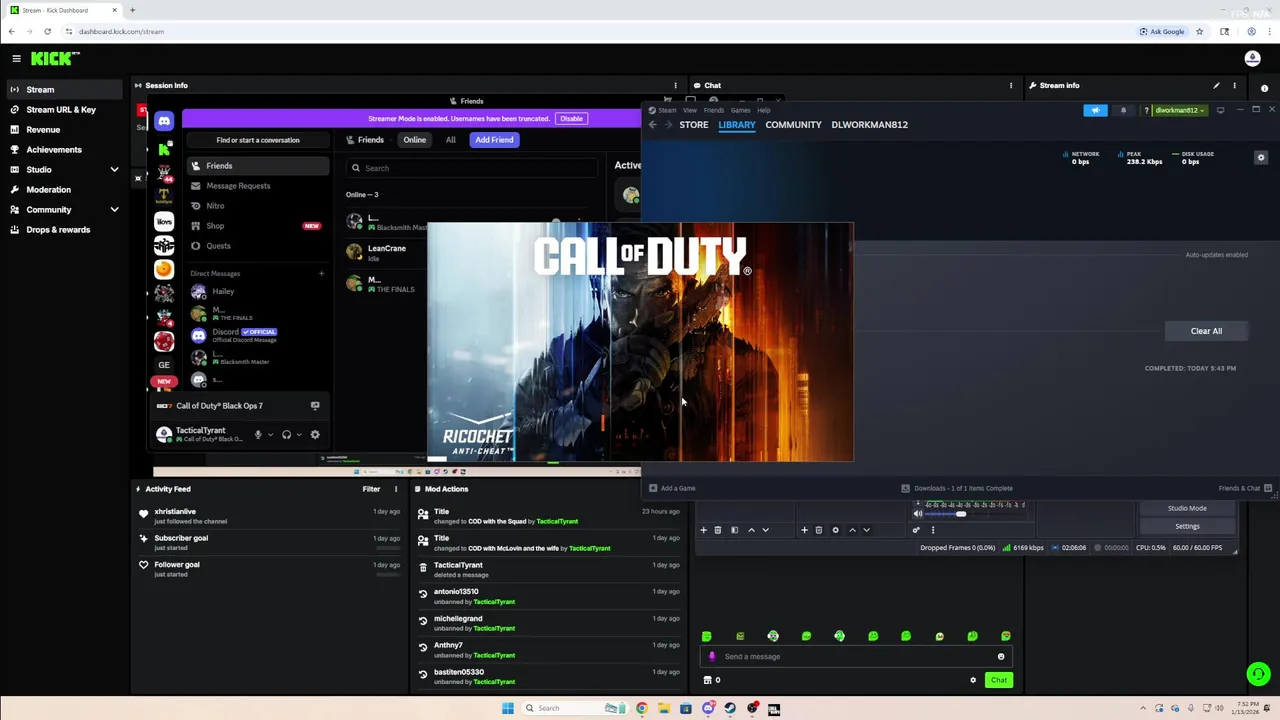Open OBS source properties gear icon

coord(836,530)
